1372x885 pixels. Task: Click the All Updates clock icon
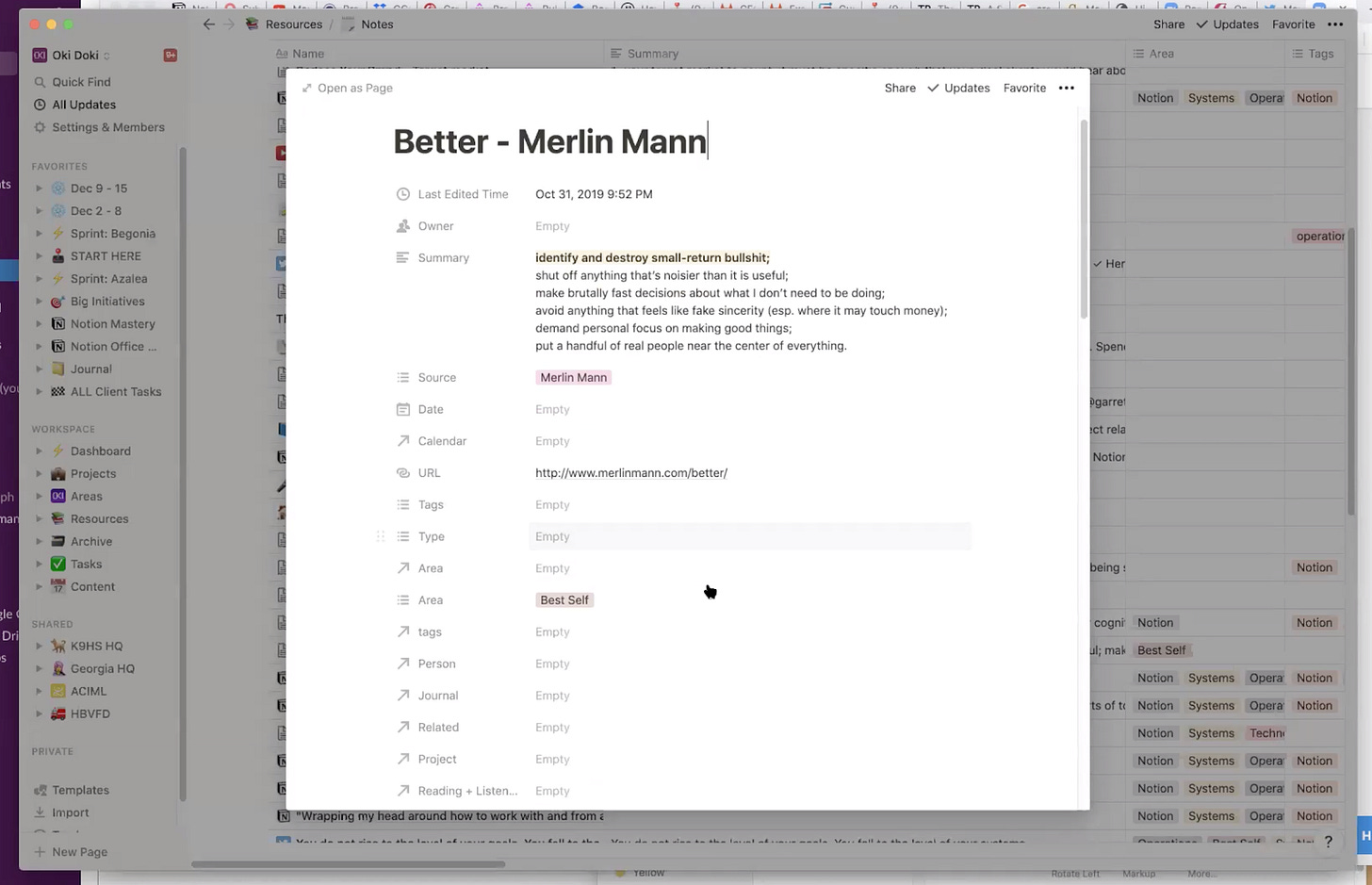point(40,105)
